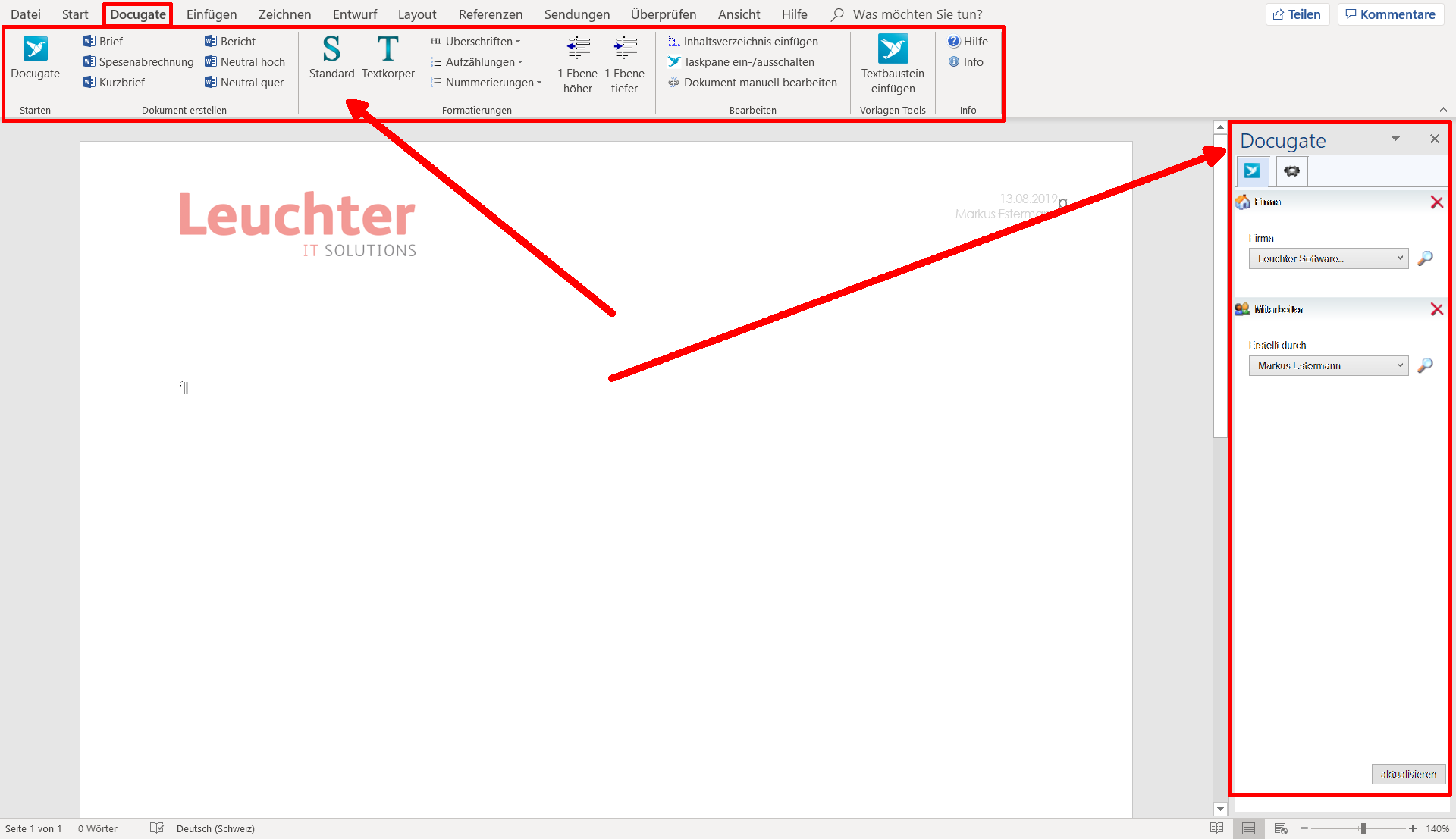The width and height of the screenshot is (1456, 839).
Task: Switch to the Sendungen tab
Action: pyautogui.click(x=577, y=14)
